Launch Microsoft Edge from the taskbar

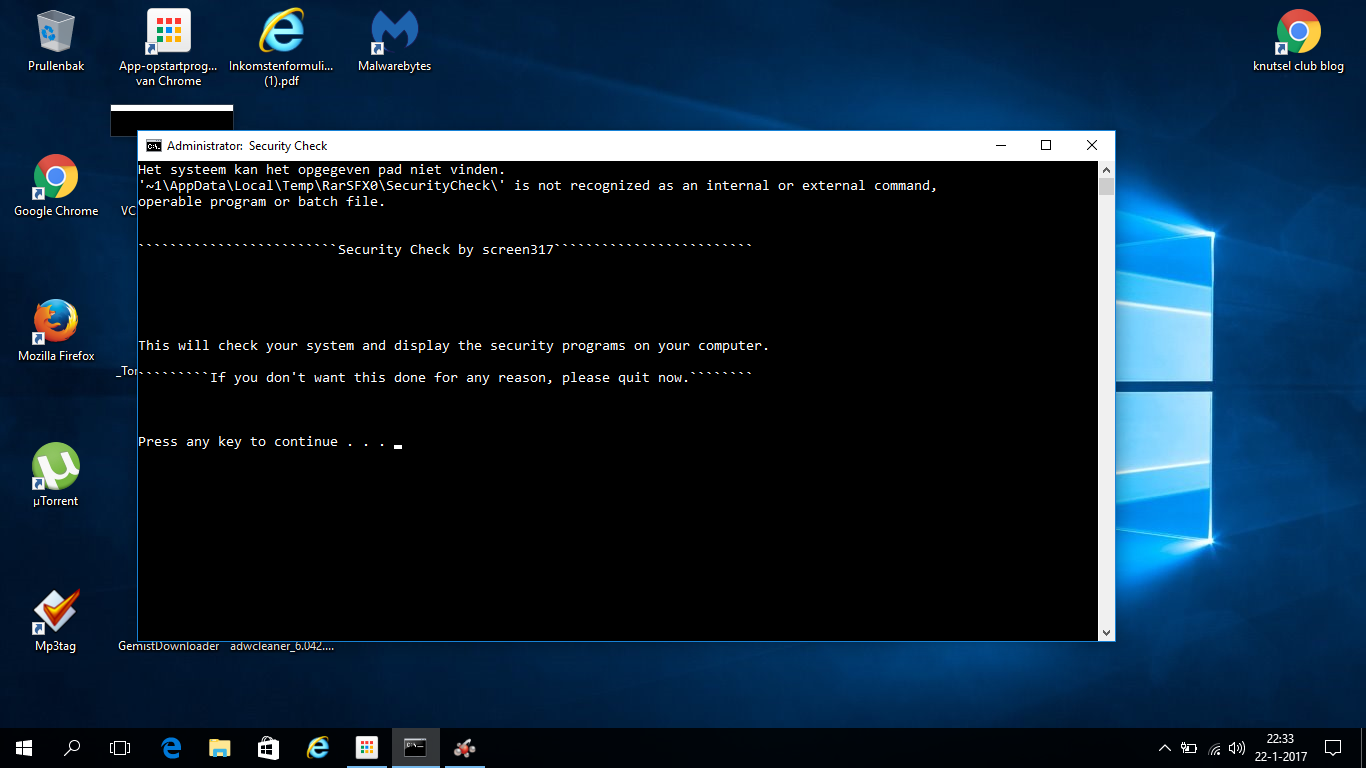[171, 748]
